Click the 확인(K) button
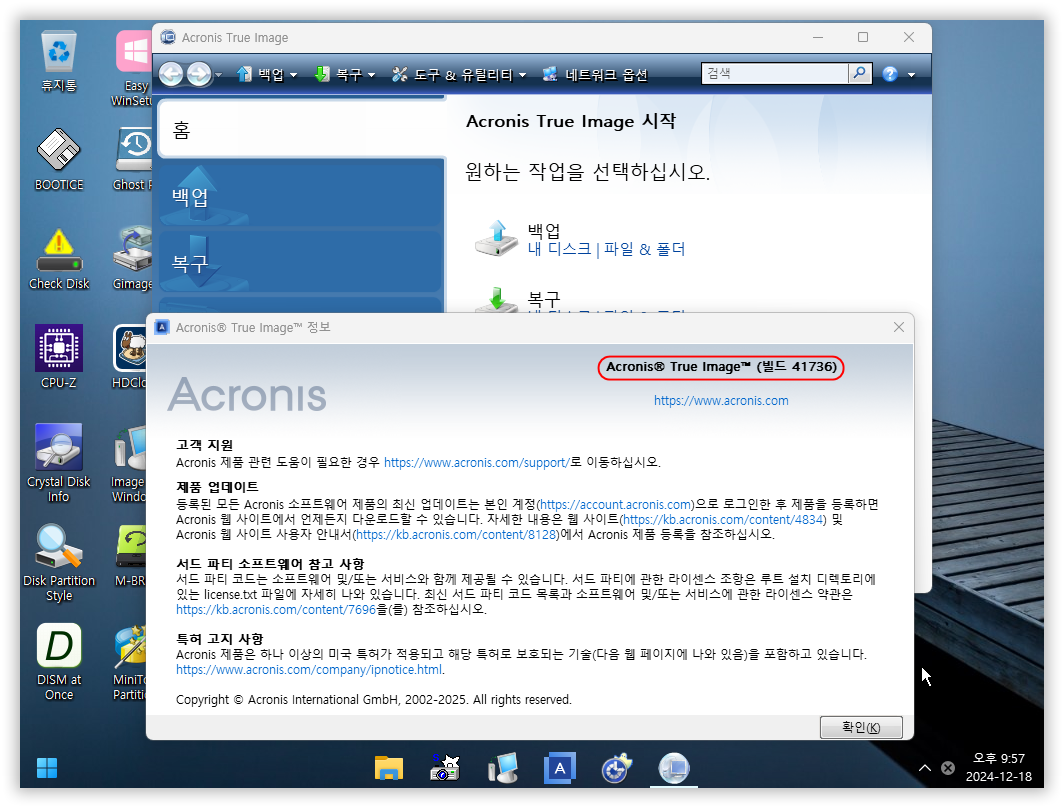Viewport: 1064px width, 808px height. point(861,727)
